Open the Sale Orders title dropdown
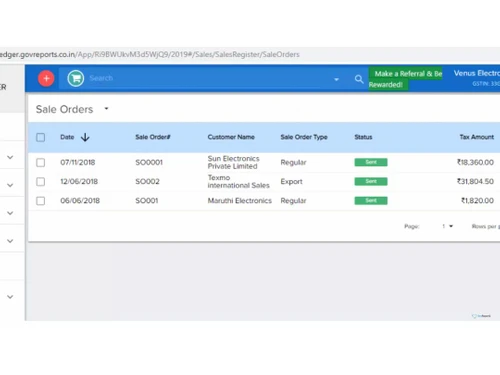The image size is (500, 375). point(106,109)
